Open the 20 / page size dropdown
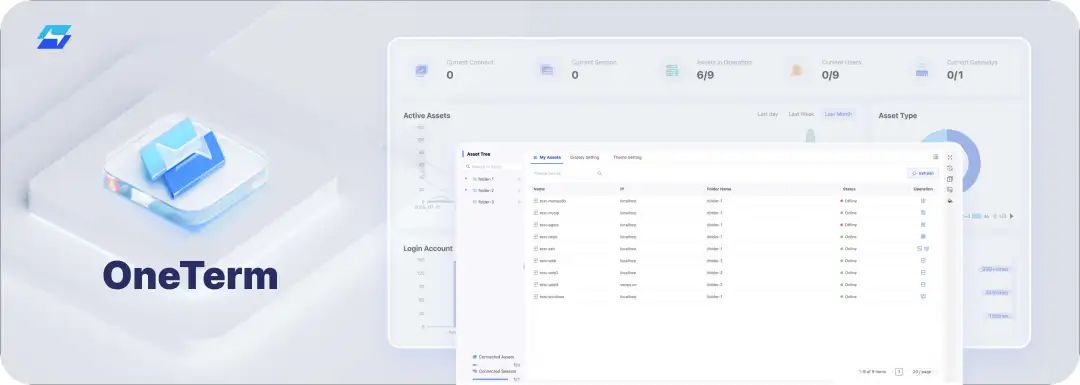This screenshot has width=1080, height=385. [922, 372]
